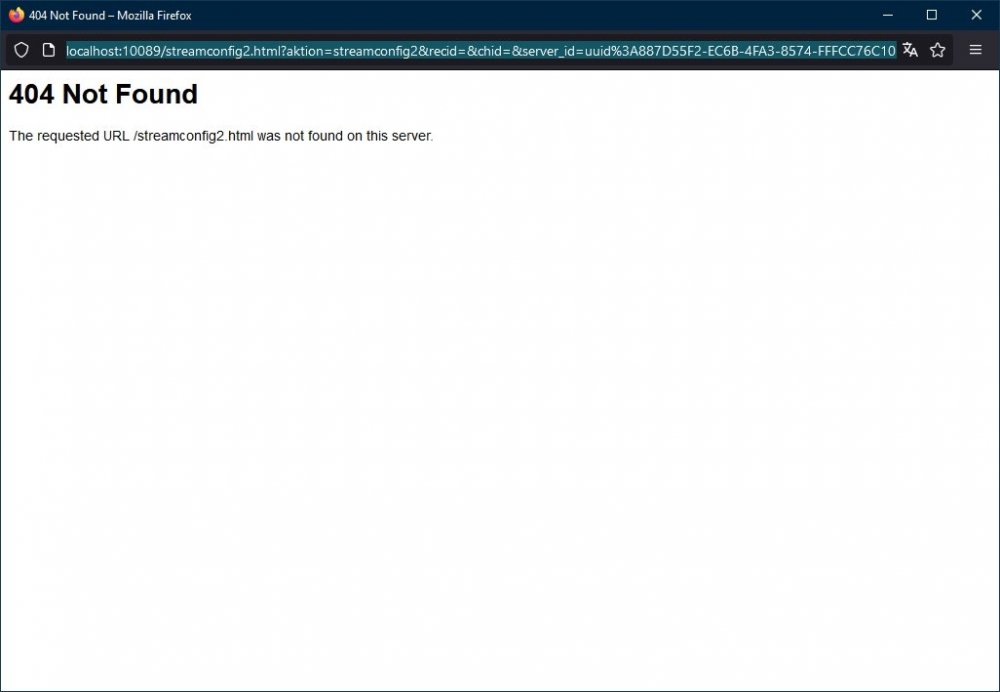Click the "404 Not Found – Mozilla Firefox" window title
This screenshot has width=1000, height=692.
[110, 15]
